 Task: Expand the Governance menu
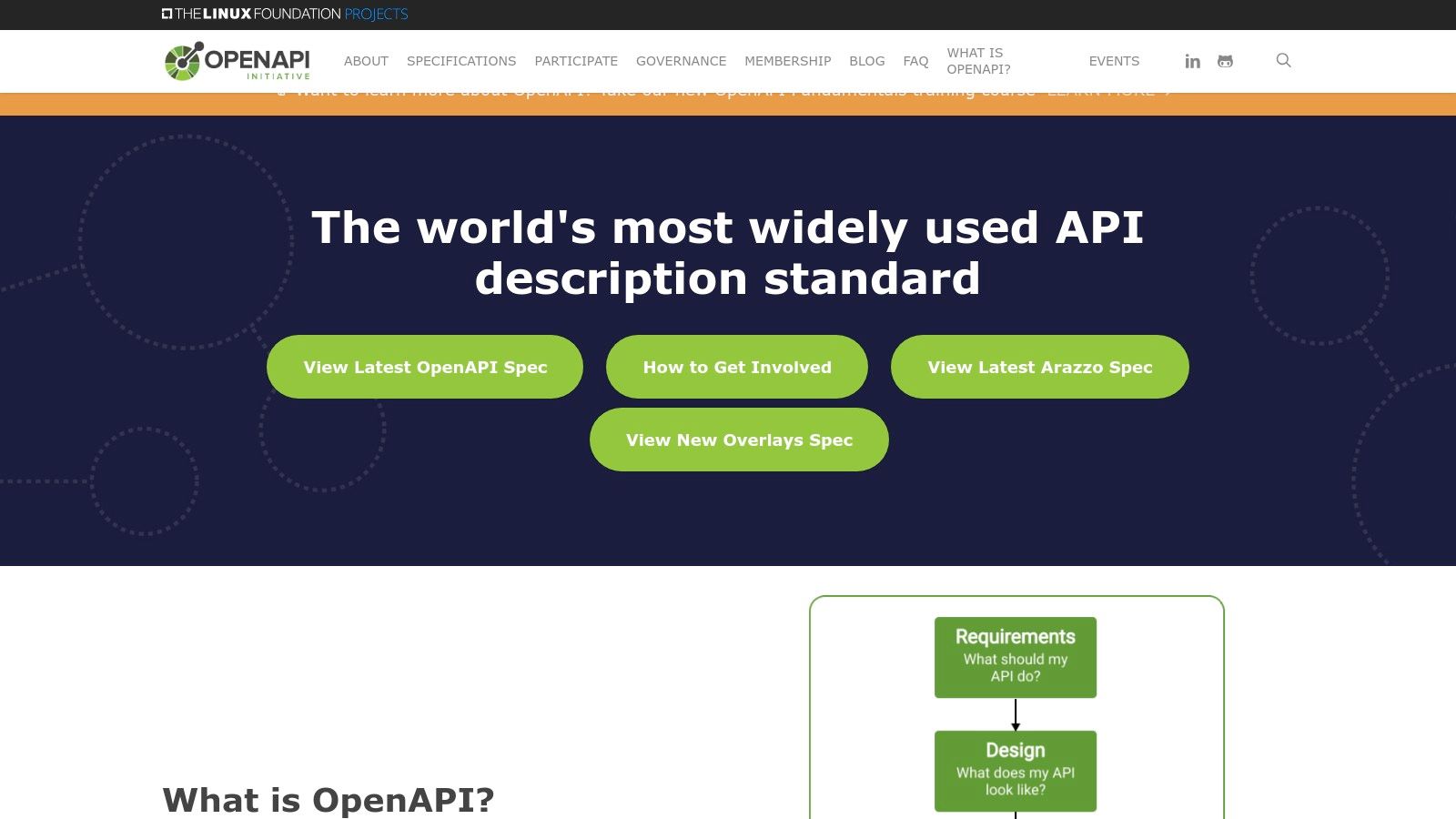click(681, 61)
